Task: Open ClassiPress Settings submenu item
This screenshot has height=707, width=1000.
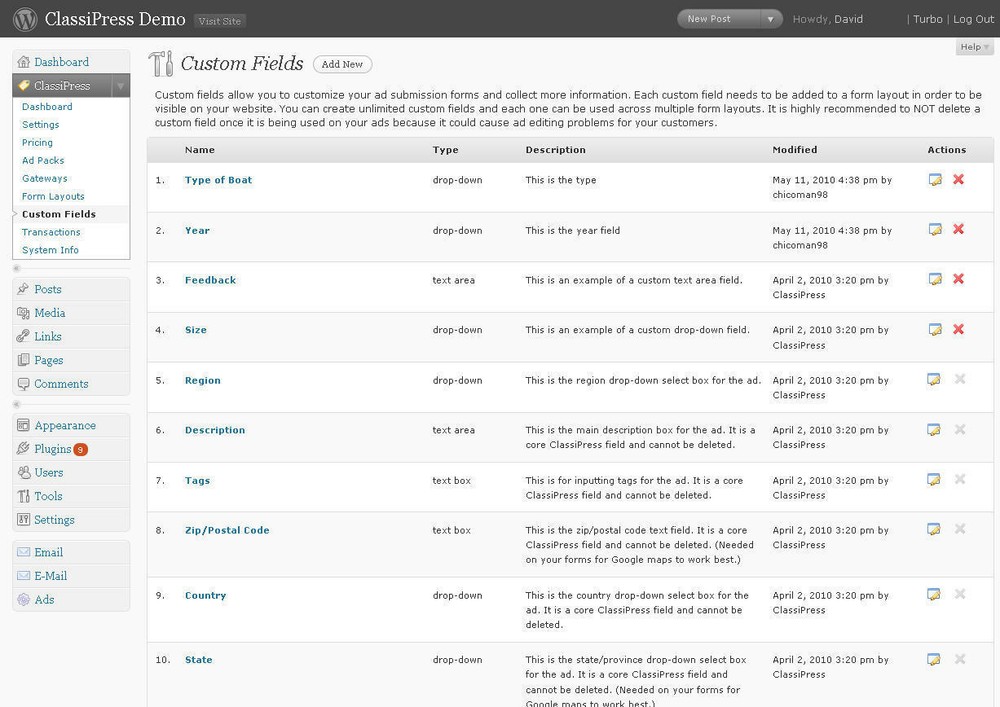Action: (x=41, y=124)
